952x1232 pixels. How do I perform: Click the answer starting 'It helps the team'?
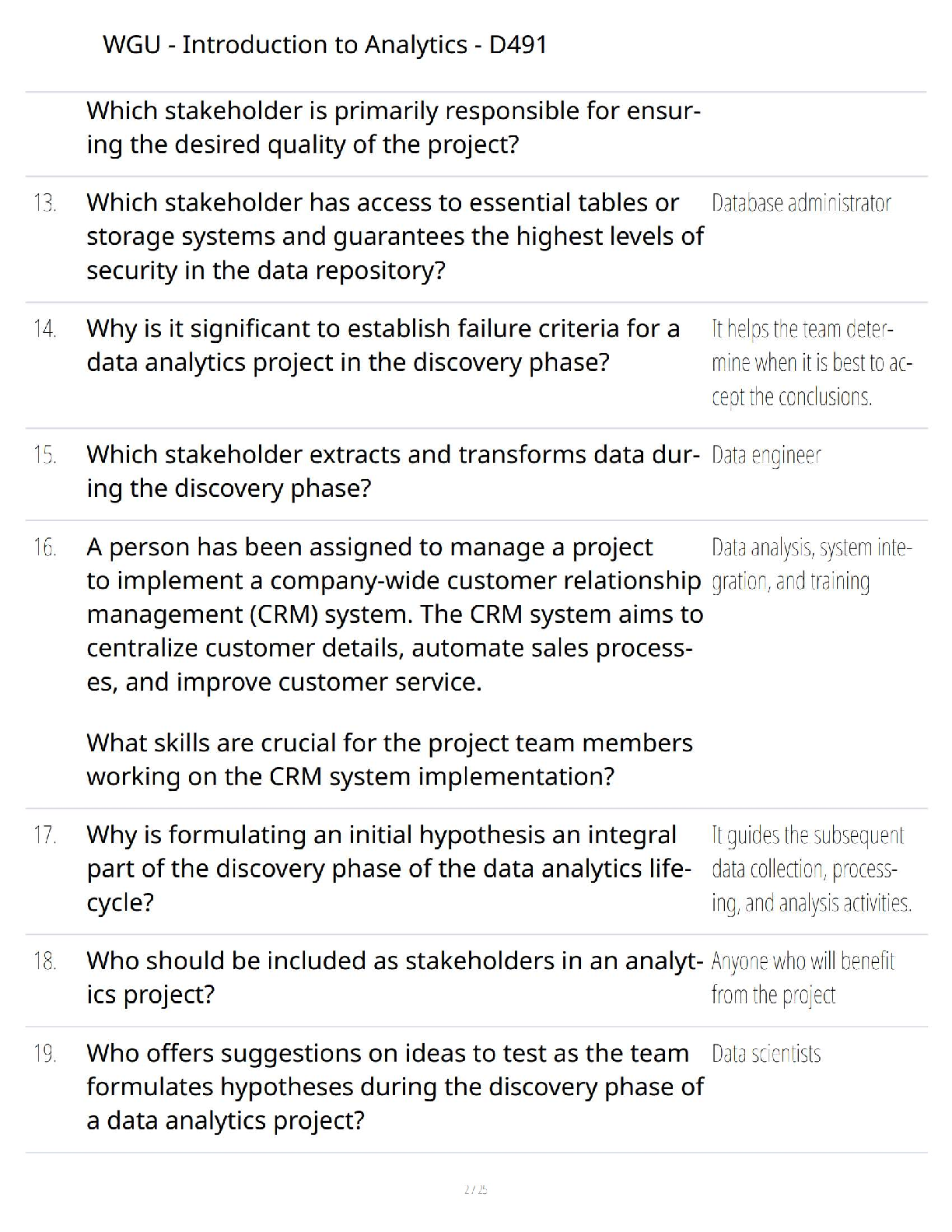point(812,363)
